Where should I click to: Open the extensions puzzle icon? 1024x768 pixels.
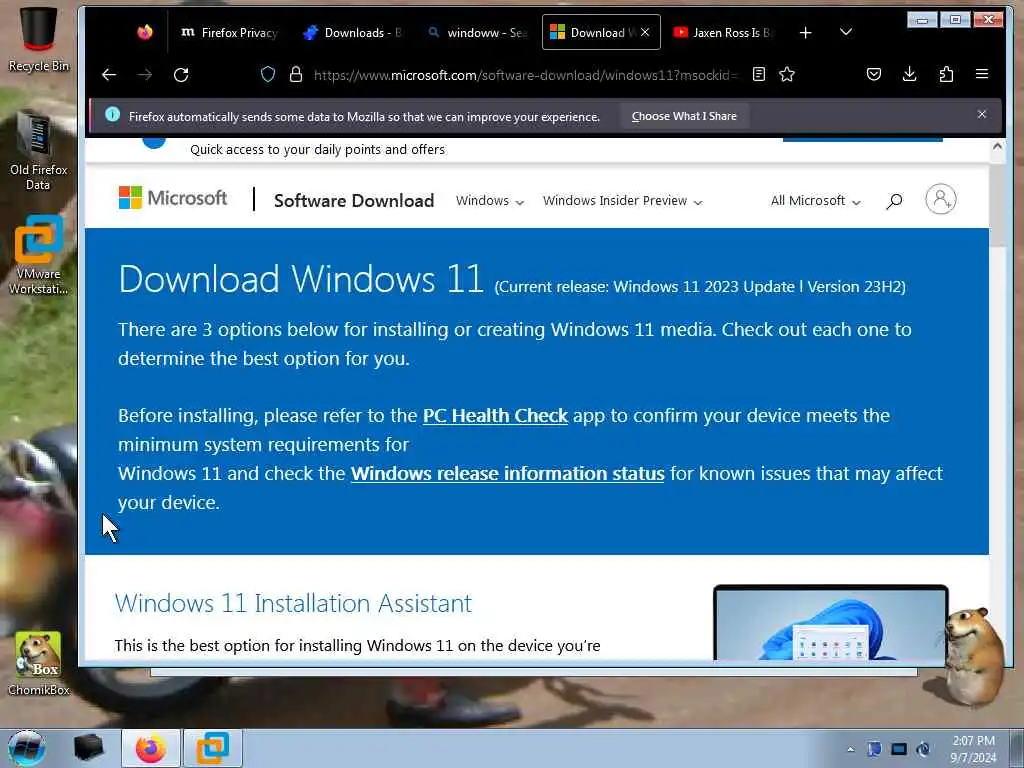point(946,74)
